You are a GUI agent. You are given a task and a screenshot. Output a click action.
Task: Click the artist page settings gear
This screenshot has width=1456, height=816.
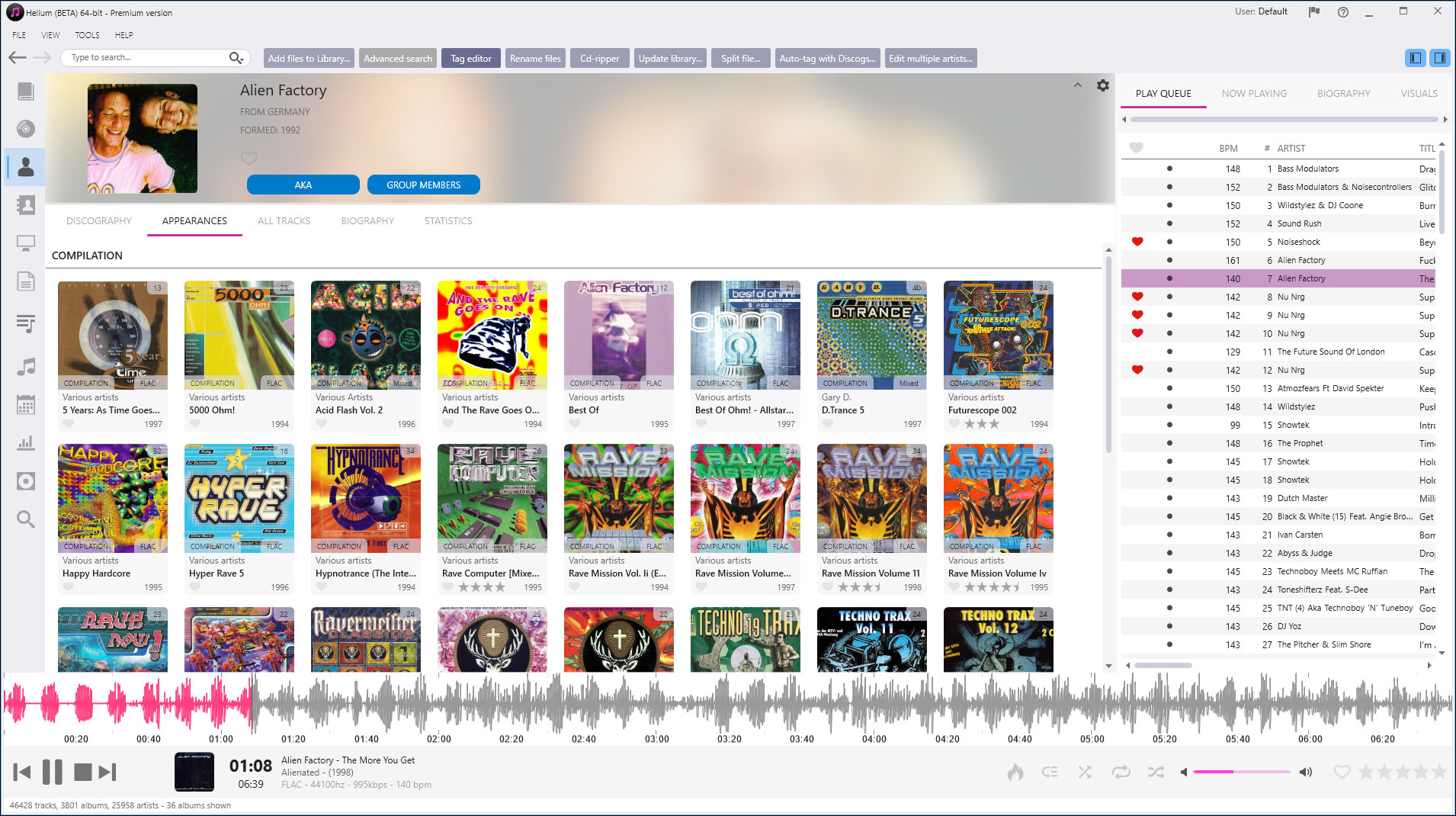[1102, 85]
